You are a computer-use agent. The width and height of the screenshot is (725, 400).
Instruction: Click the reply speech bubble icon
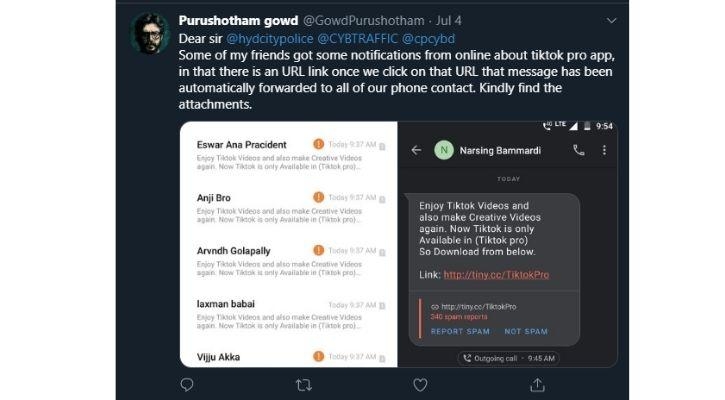186,384
